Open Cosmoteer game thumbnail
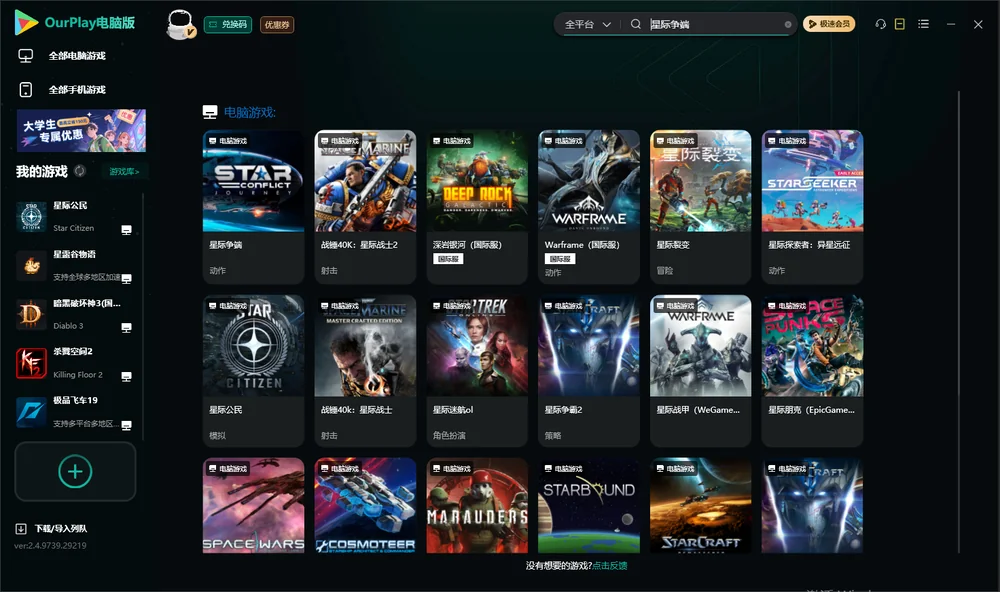This screenshot has width=1000, height=592. 365,505
